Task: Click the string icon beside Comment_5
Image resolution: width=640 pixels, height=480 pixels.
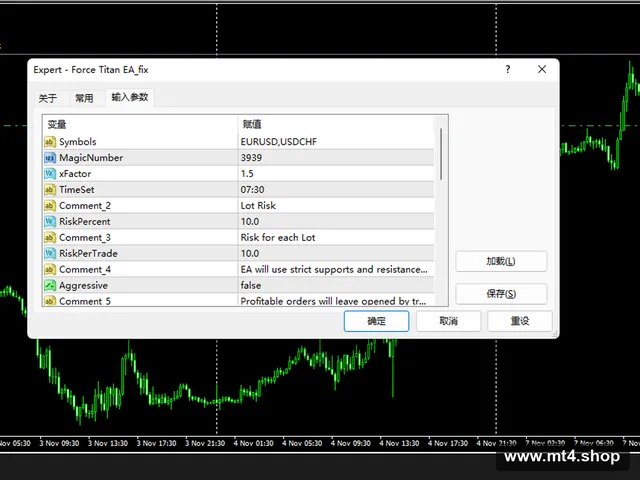Action: (50, 301)
